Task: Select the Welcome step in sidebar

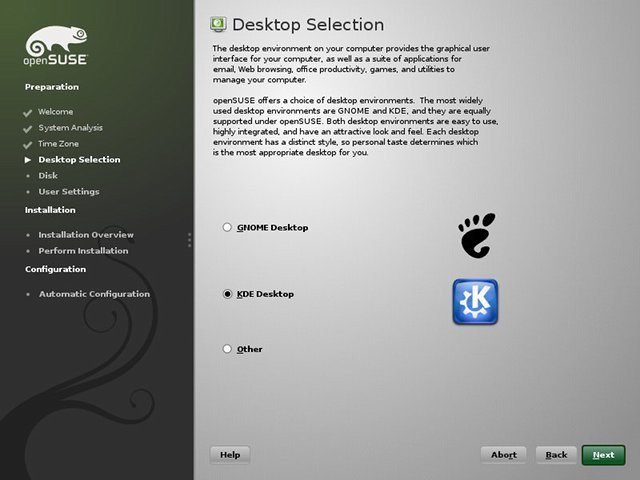Action: point(56,111)
